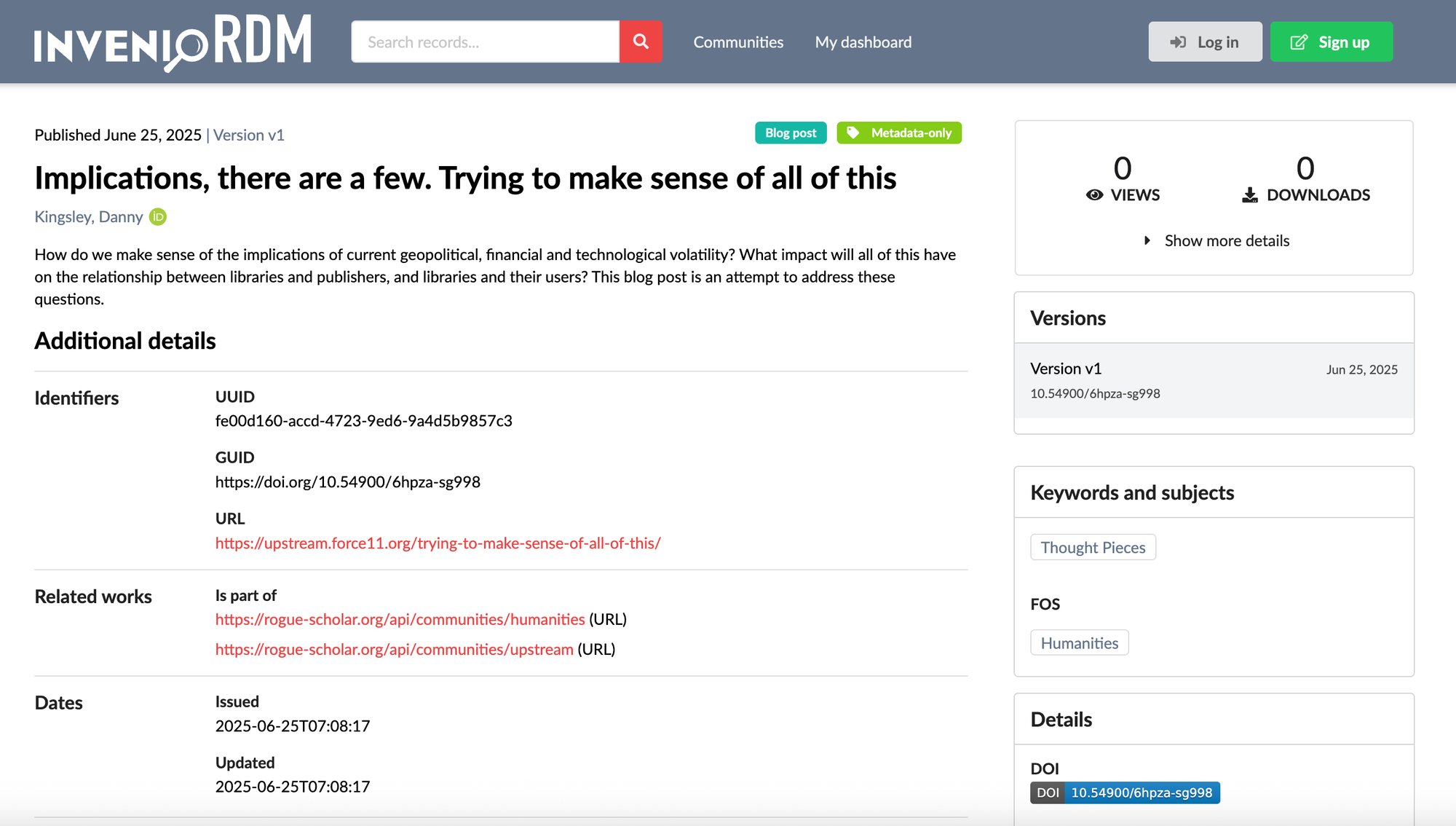Open the InvenioRDM logo home link

tap(173, 42)
